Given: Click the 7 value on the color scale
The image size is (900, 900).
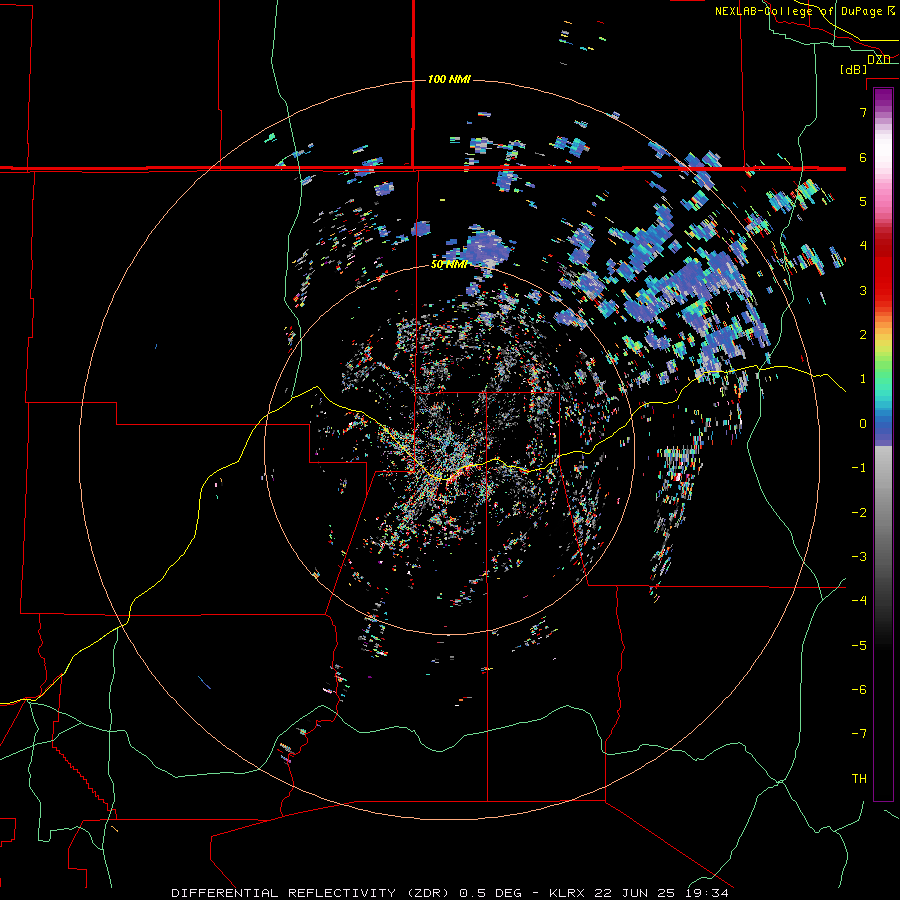Looking at the screenshot, I should click(x=863, y=112).
